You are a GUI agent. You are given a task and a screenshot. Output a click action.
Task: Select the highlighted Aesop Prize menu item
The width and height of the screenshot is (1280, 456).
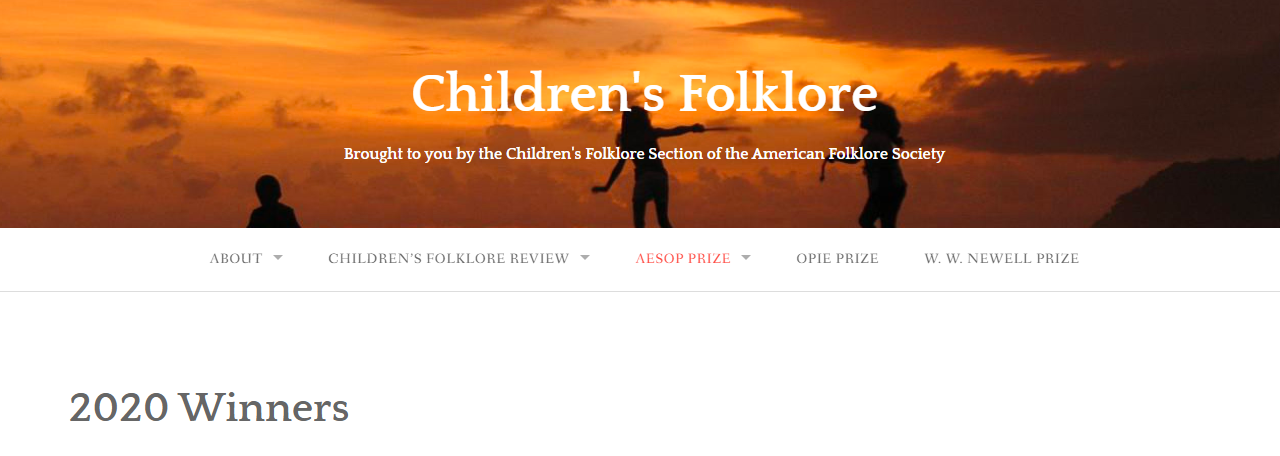(x=683, y=259)
